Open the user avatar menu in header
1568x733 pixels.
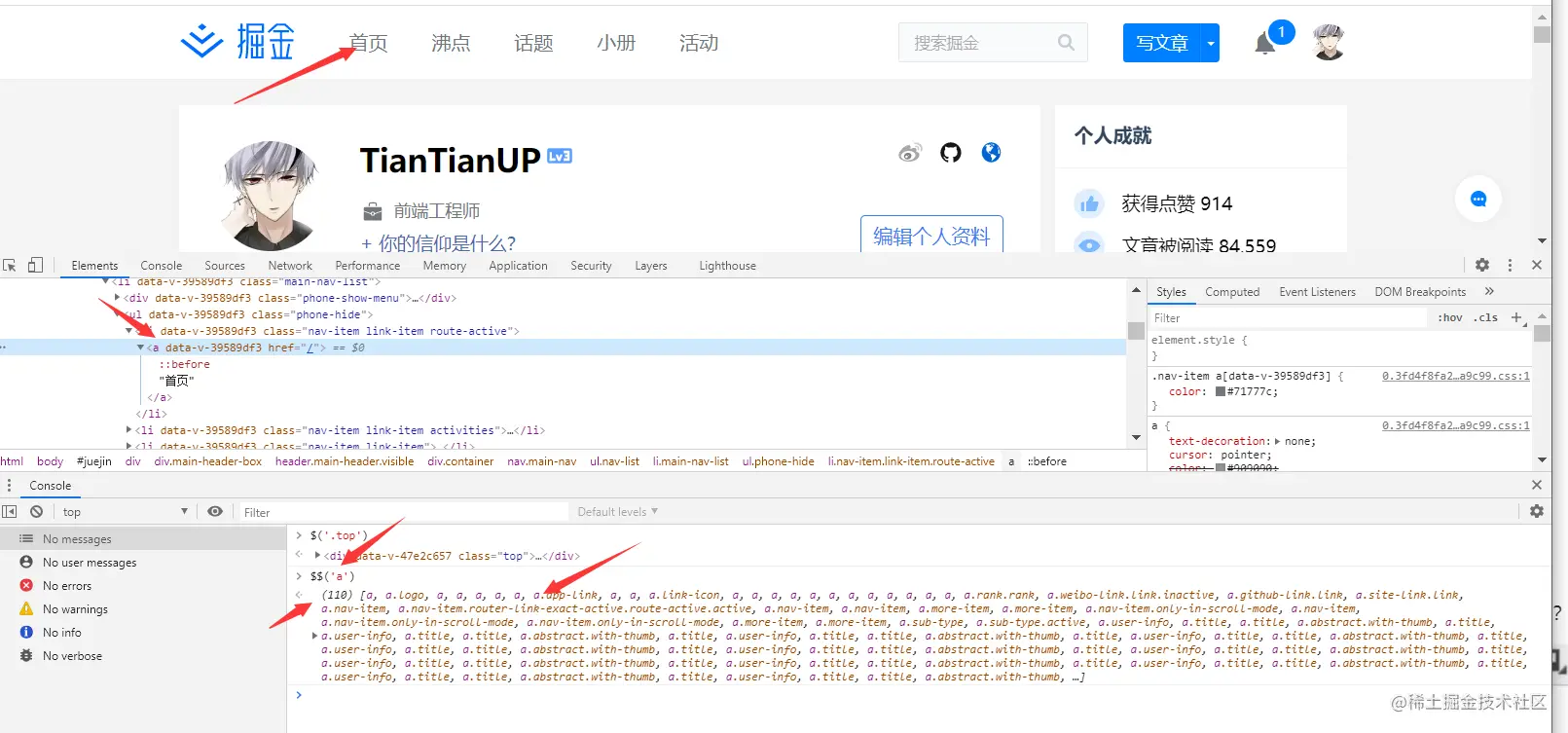coord(1329,43)
